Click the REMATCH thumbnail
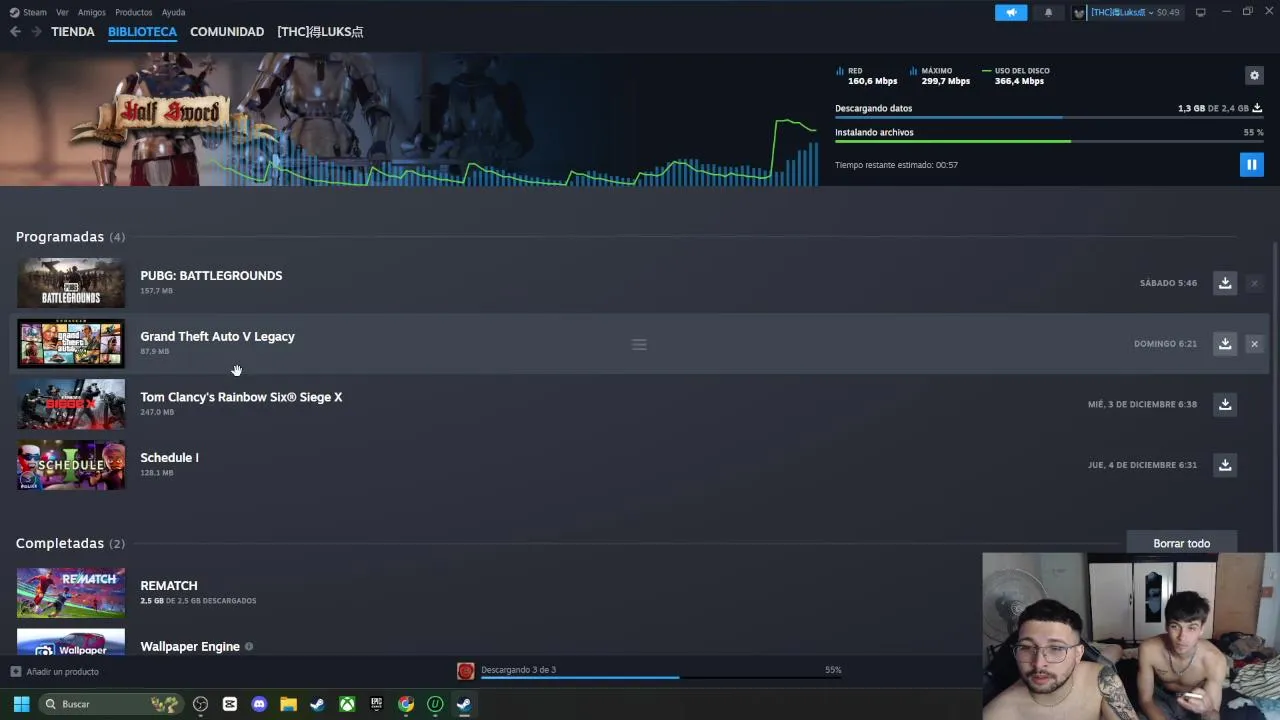Viewport: 1280px width, 720px height. click(x=71, y=593)
